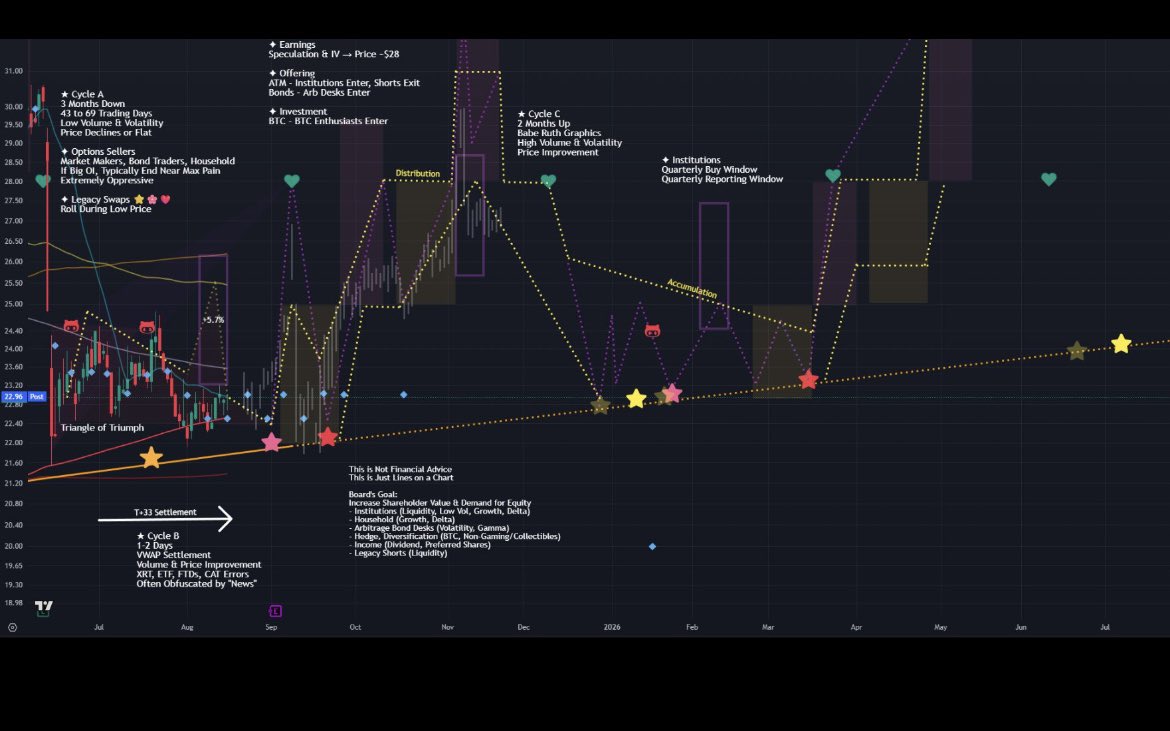Click the 18.98 label on price axis
The width and height of the screenshot is (1170, 731).
tap(13, 603)
